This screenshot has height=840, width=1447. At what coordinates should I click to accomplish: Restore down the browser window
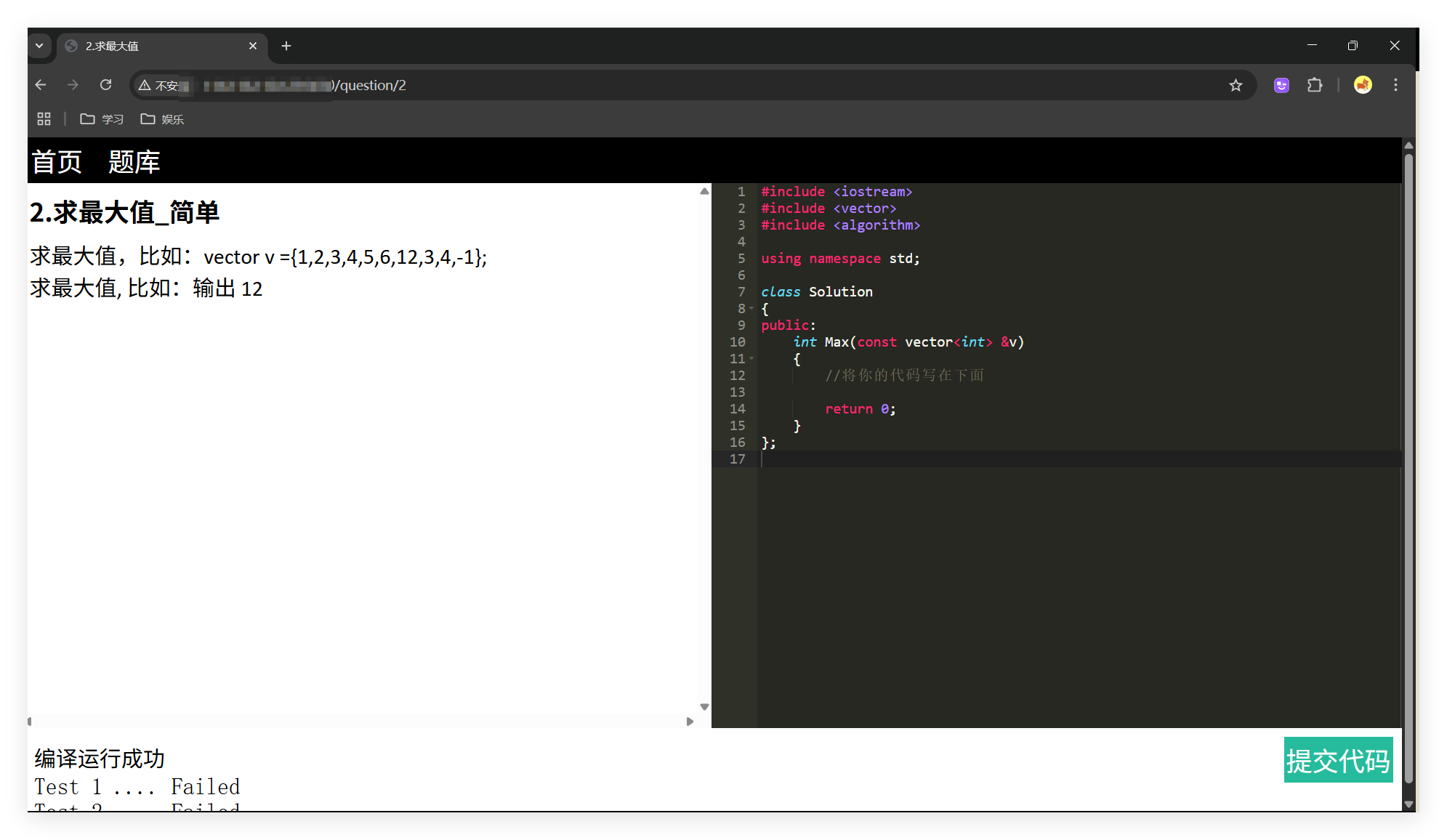pos(1353,45)
